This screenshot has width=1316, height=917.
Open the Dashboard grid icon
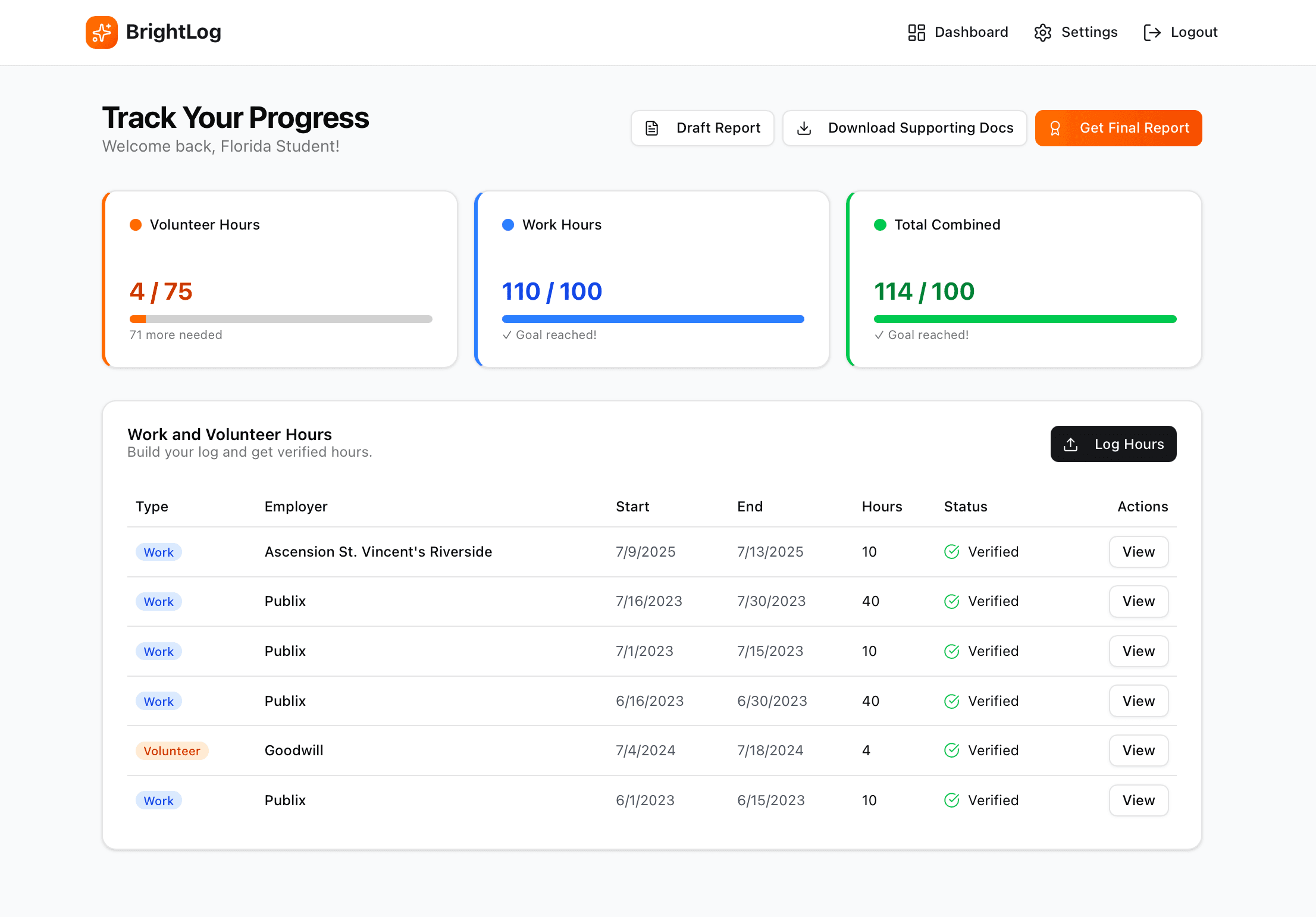(916, 32)
